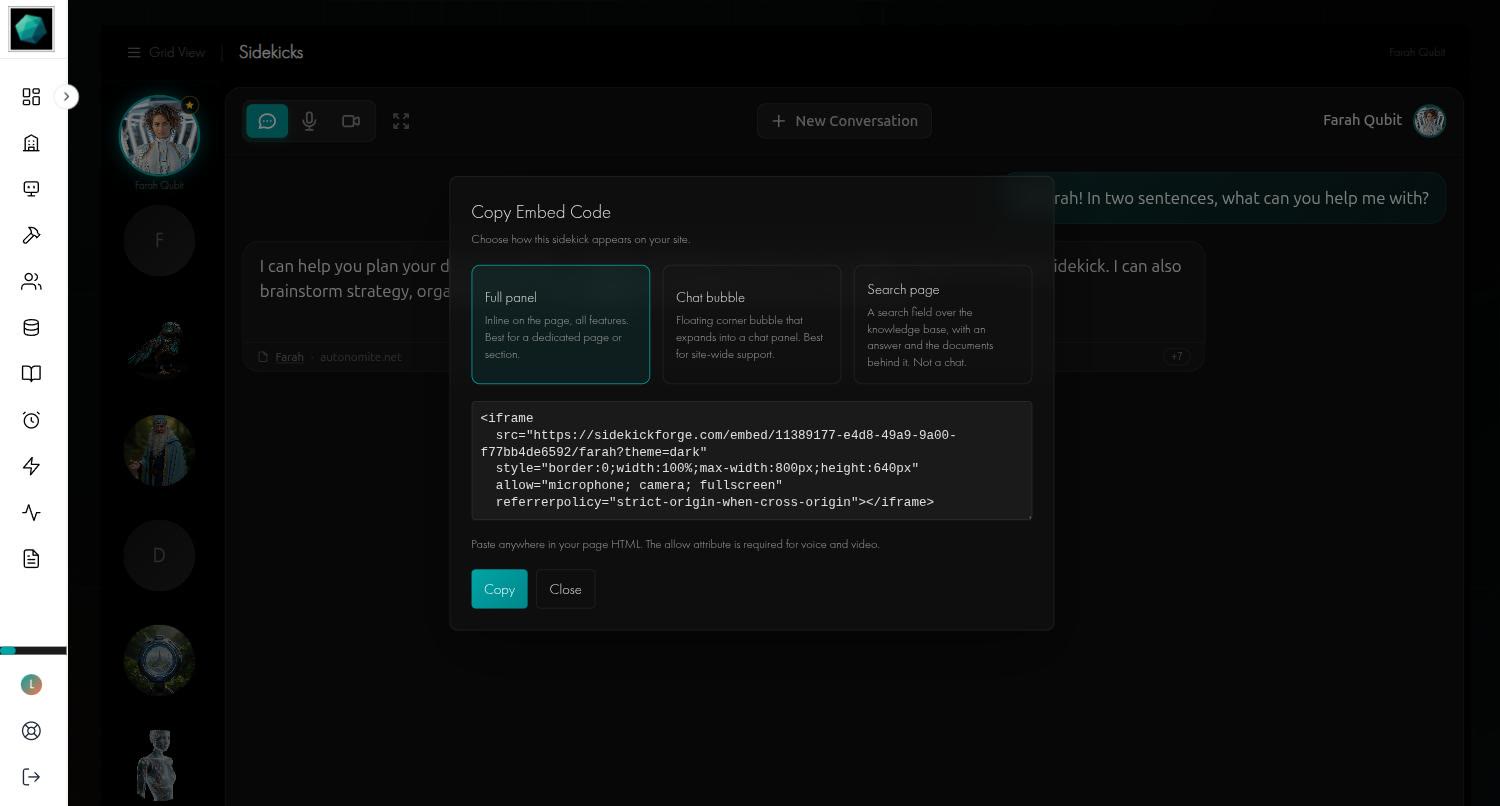Image resolution: width=1500 pixels, height=806 pixels.
Task: Select the sidekick avatar labeled D
Action: coord(159,555)
